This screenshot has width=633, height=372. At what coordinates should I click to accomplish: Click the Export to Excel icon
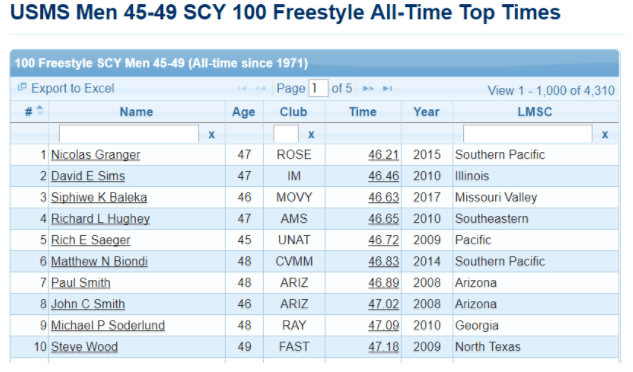(x=22, y=87)
